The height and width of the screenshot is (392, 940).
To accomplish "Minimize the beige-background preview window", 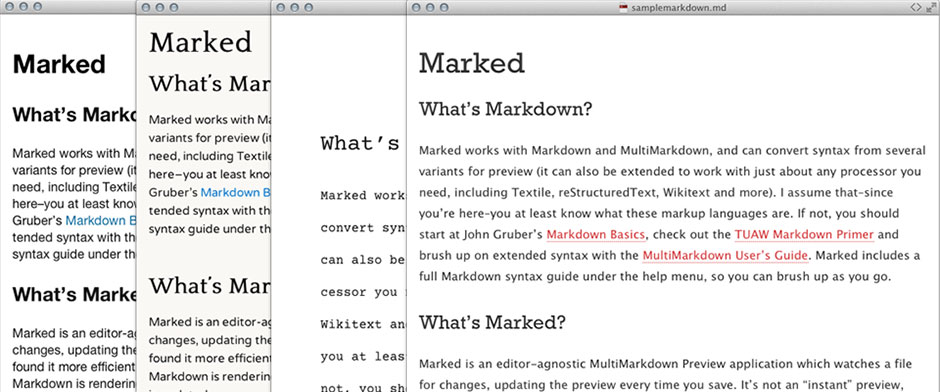I will tap(159, 7).
